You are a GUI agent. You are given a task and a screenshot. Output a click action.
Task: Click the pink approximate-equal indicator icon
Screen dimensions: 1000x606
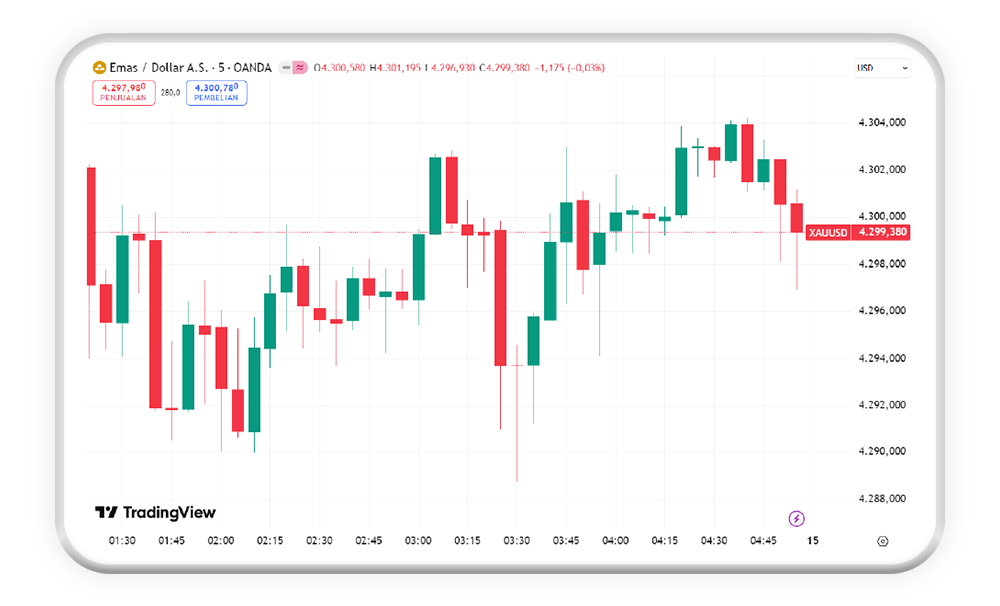pyautogui.click(x=299, y=68)
